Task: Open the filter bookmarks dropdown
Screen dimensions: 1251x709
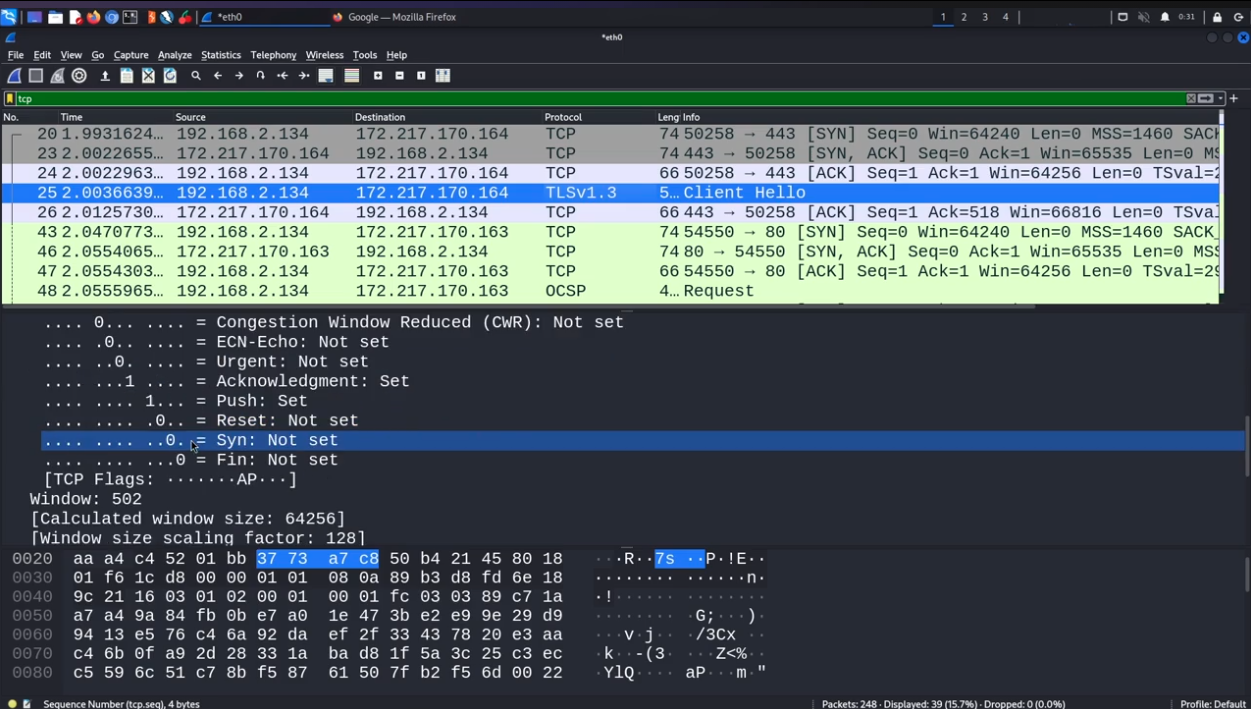Action: (10, 99)
